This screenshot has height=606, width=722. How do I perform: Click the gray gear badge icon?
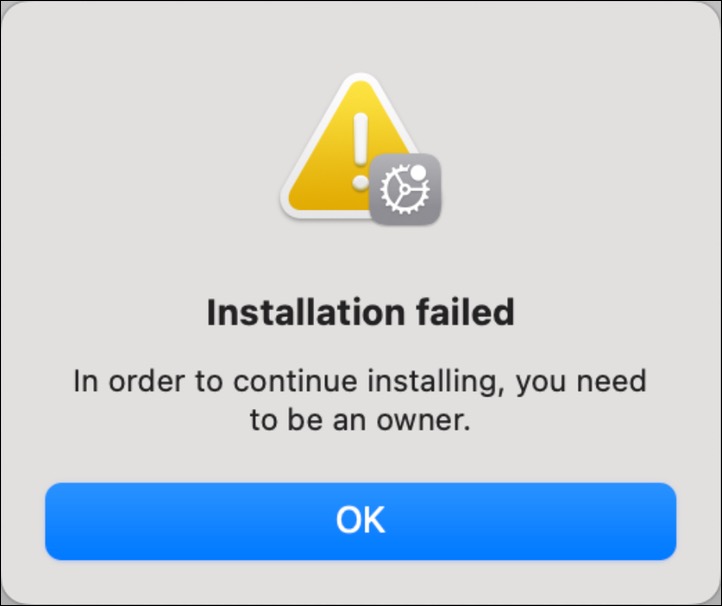click(x=405, y=189)
